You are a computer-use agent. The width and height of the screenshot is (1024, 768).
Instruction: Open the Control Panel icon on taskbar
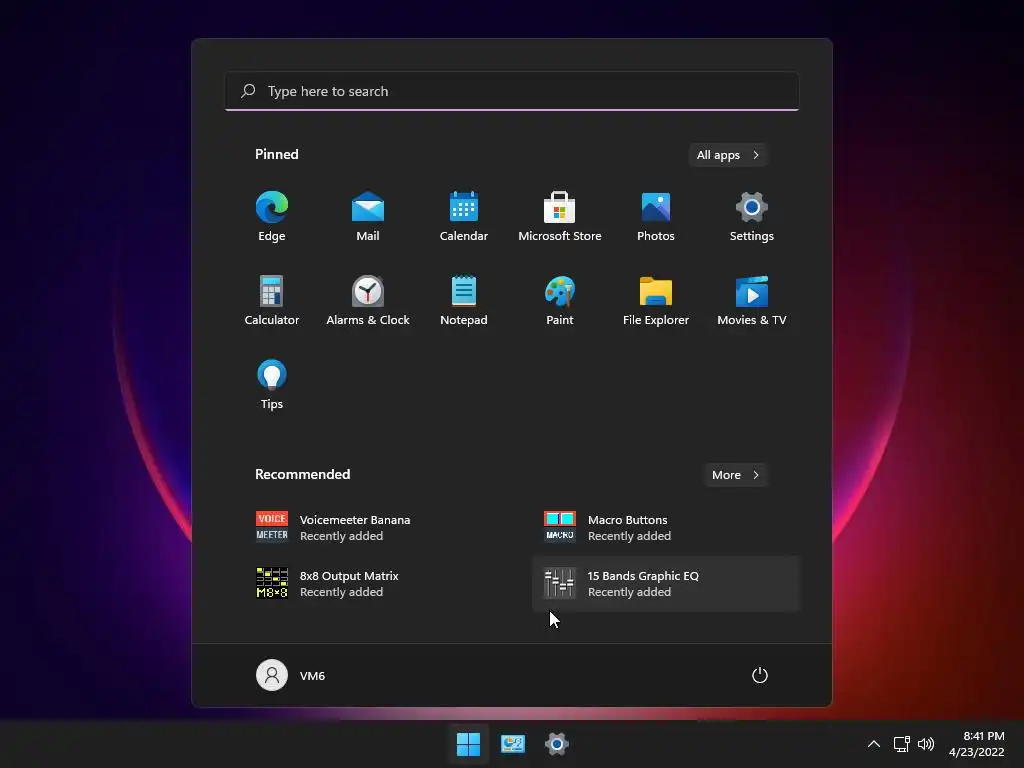pos(513,744)
